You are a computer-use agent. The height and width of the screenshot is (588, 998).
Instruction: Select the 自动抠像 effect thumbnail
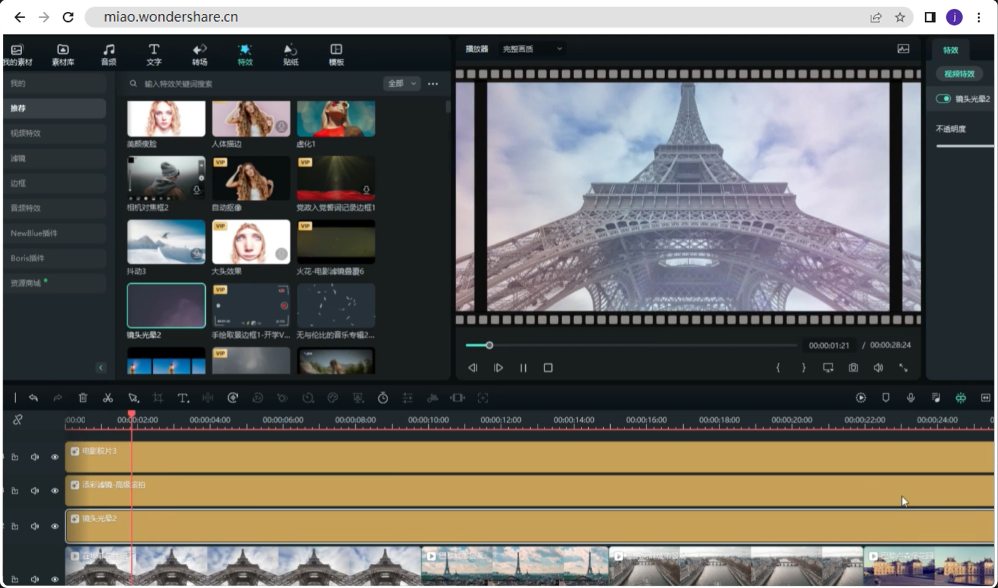[x=251, y=178]
